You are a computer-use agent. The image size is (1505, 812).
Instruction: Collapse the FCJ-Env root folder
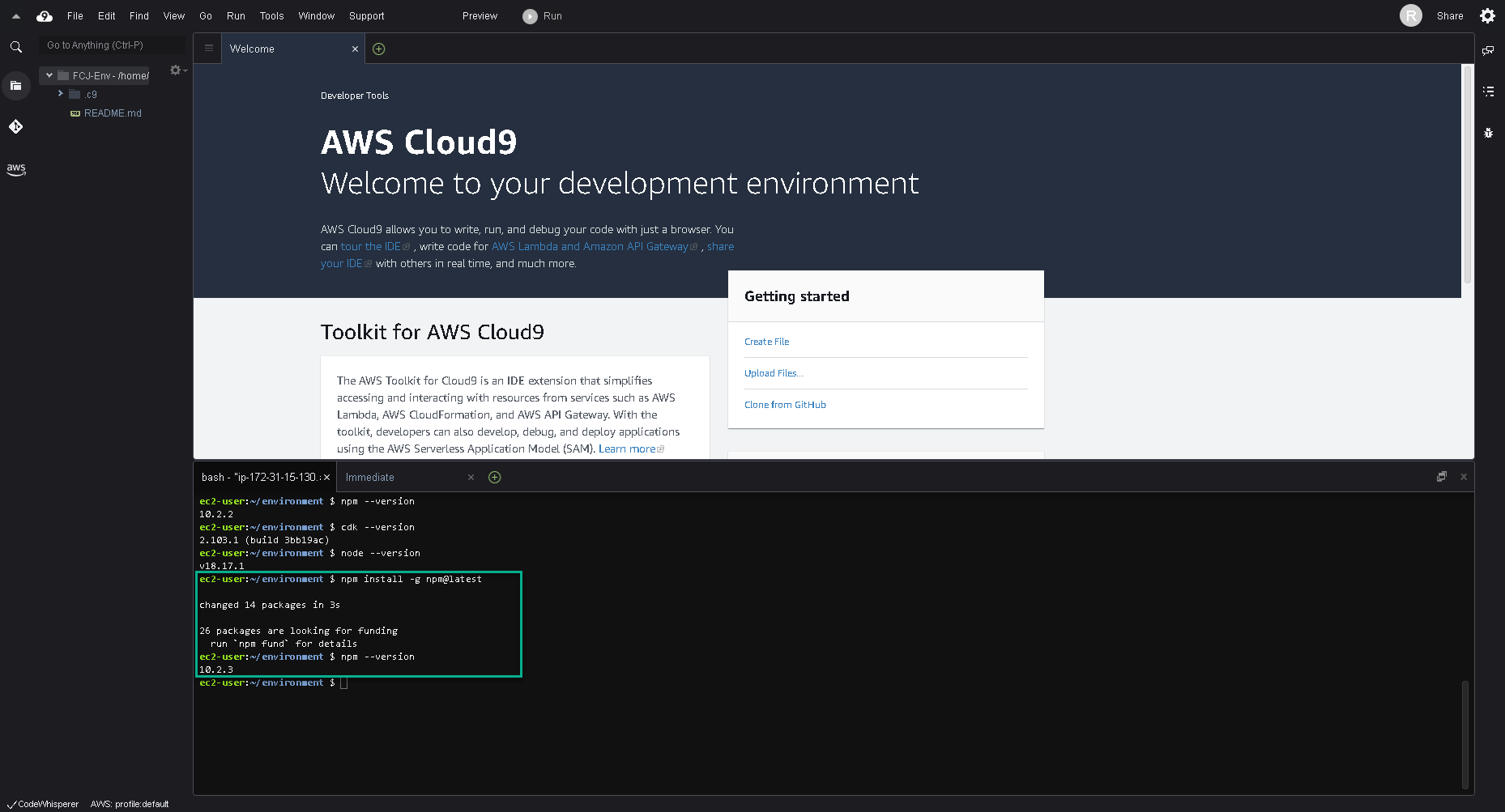(49, 75)
